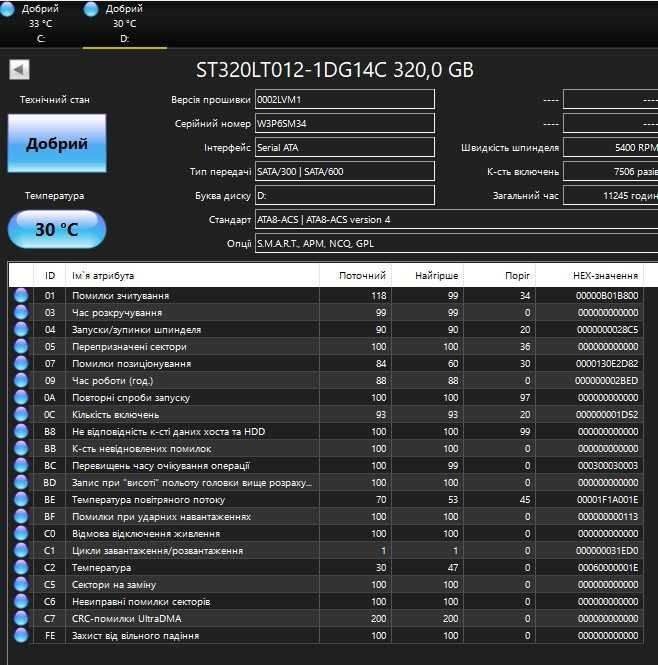658x665 pixels.
Task: Click the Найгірше column header
Action: [427, 276]
